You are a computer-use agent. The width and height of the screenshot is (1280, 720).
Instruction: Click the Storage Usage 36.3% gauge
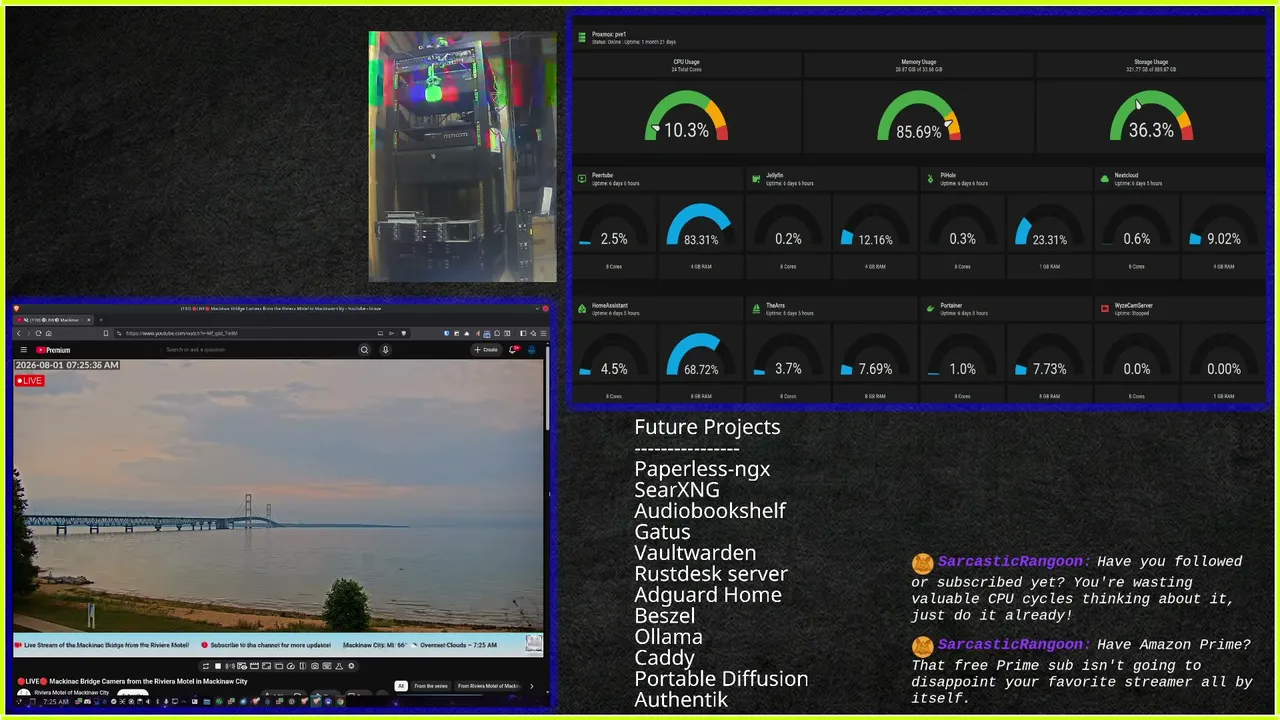pyautogui.click(x=1151, y=116)
